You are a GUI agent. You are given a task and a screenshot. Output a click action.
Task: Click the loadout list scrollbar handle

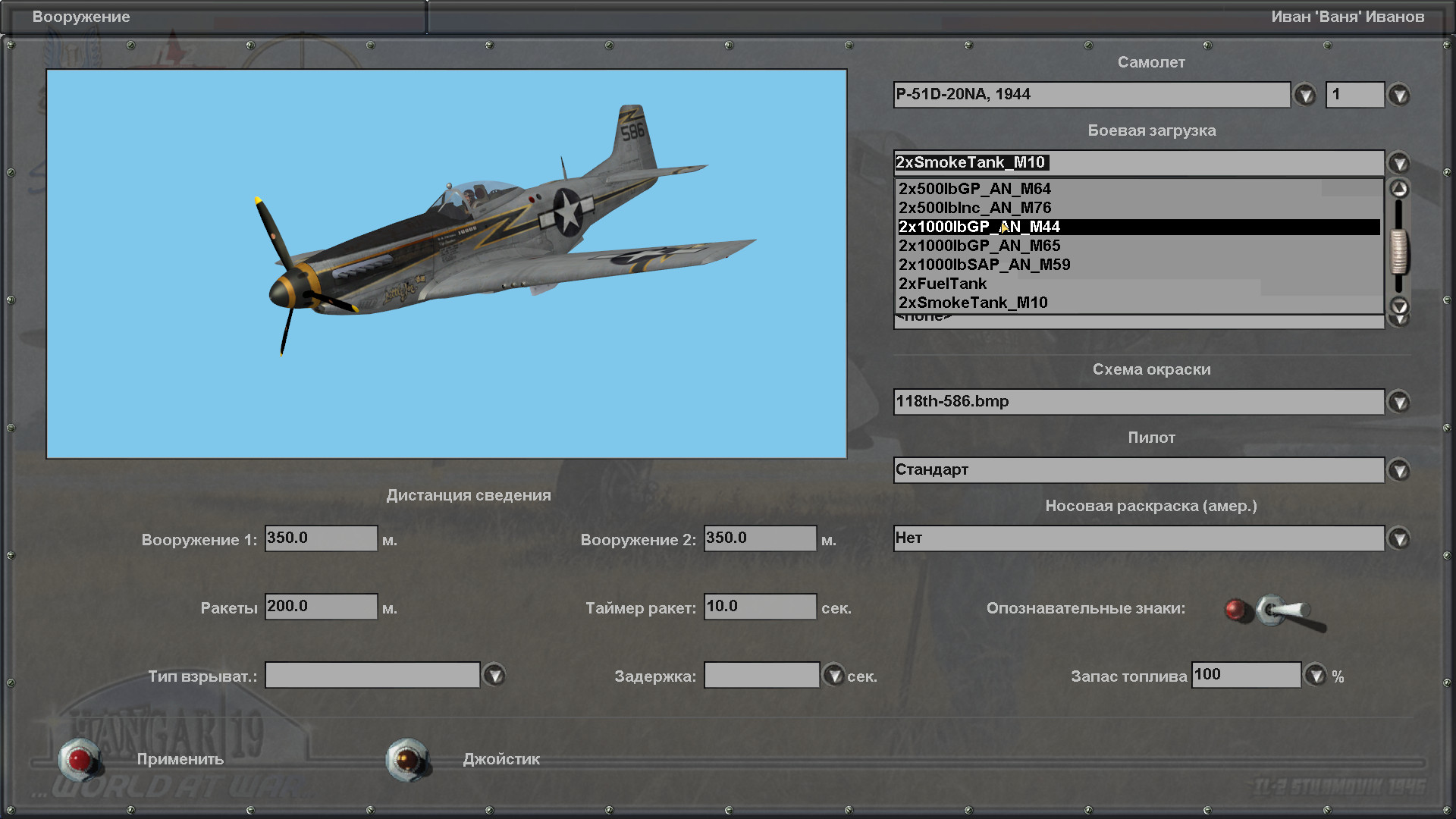[1398, 250]
